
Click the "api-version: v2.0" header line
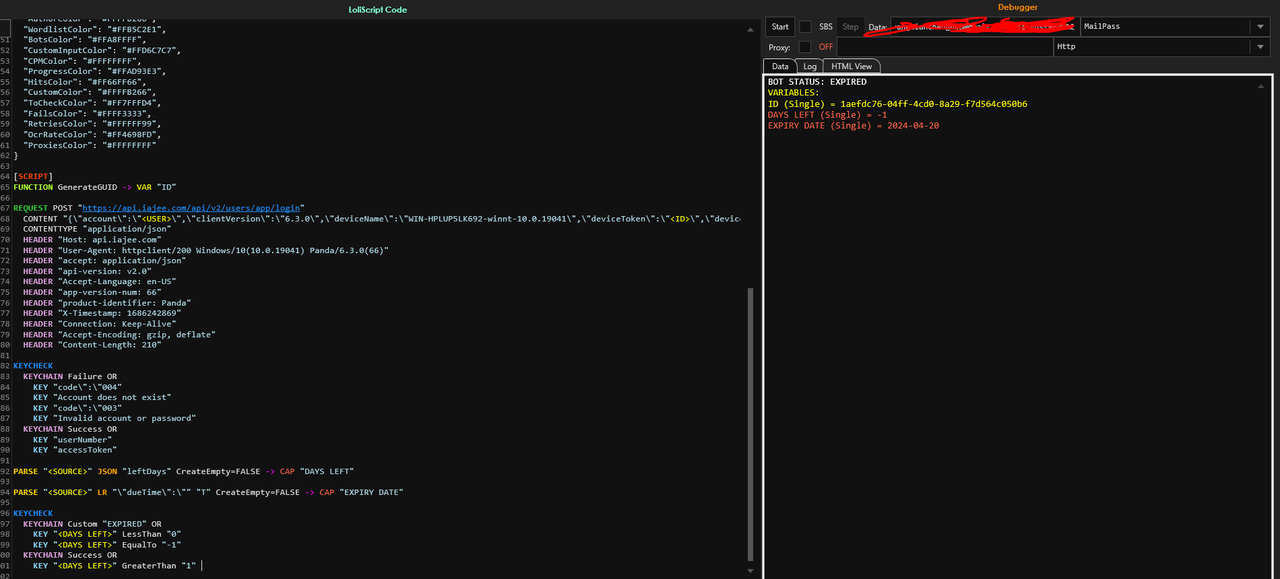click(x=87, y=271)
